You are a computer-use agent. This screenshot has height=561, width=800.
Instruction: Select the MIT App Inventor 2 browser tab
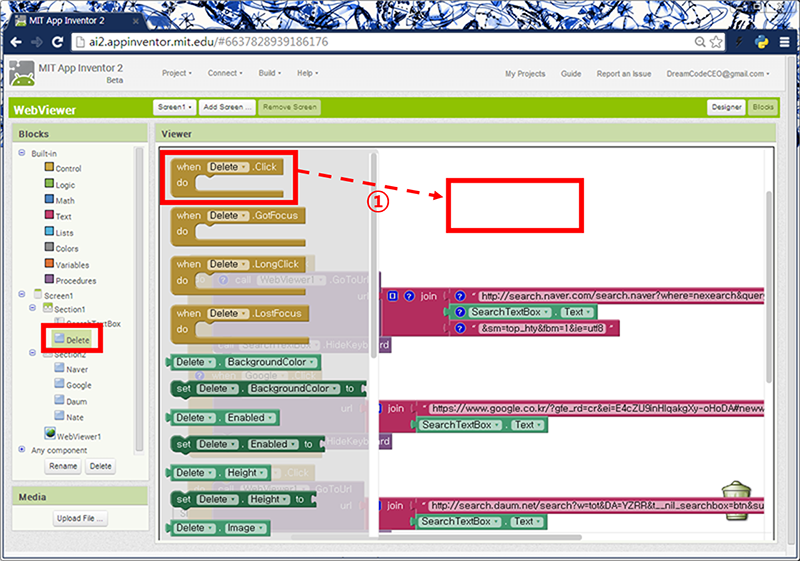[x=77, y=21]
